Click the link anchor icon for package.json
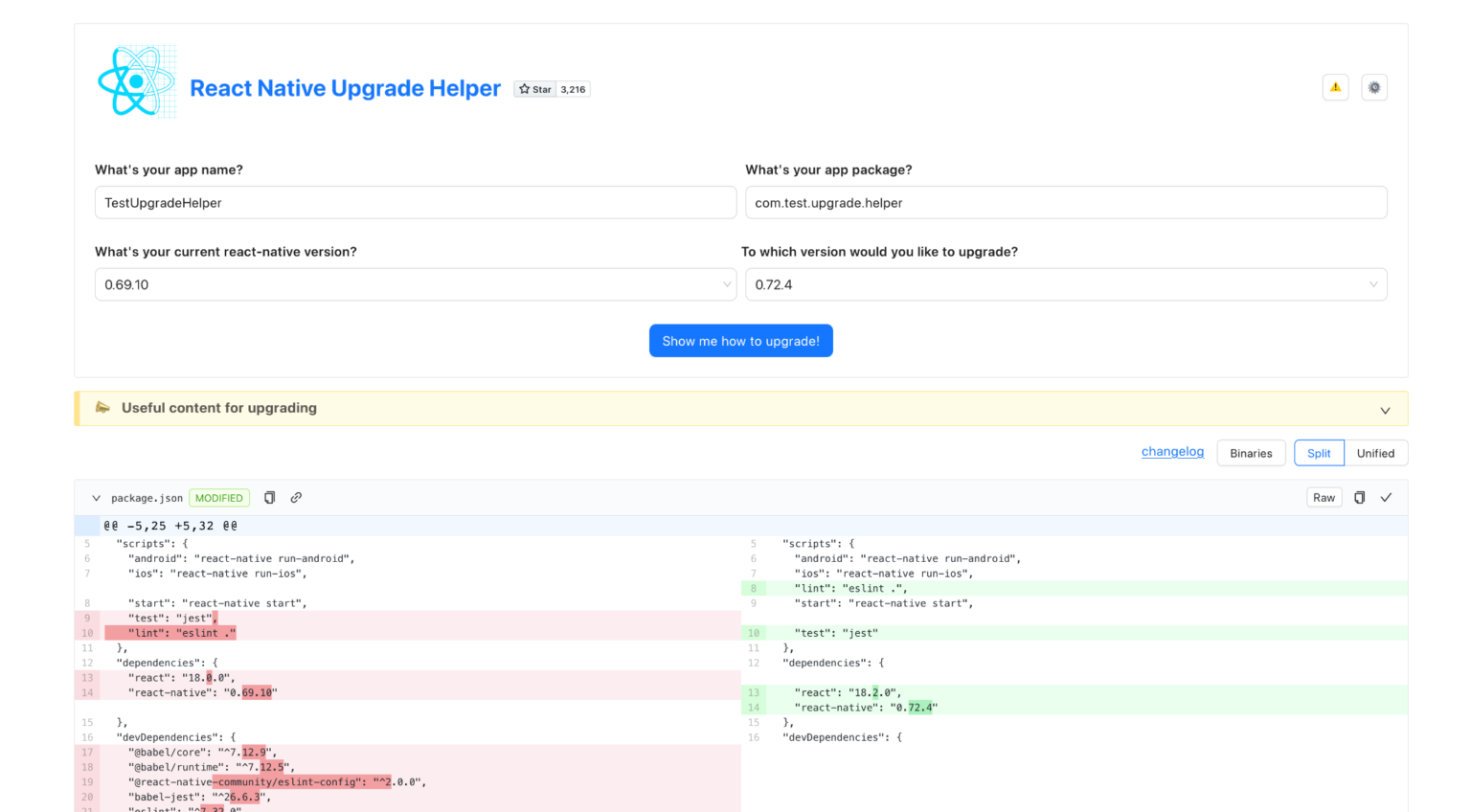Viewport: 1471px width, 812px height. (x=295, y=497)
